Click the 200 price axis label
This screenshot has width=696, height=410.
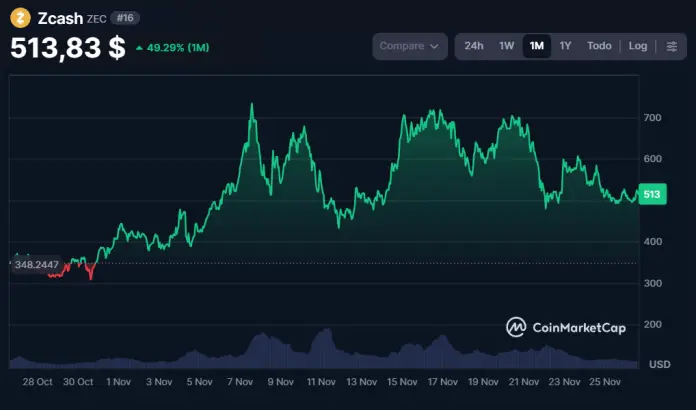pyautogui.click(x=652, y=324)
